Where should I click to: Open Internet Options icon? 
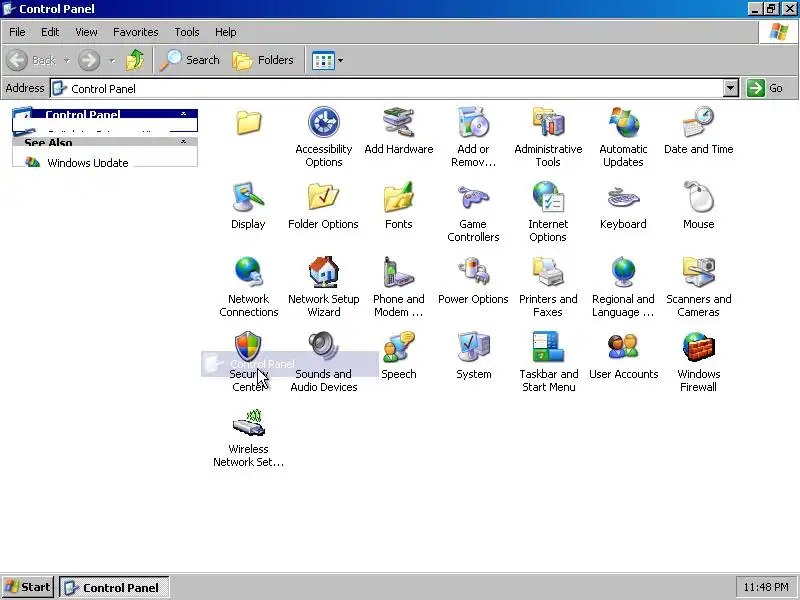click(548, 197)
